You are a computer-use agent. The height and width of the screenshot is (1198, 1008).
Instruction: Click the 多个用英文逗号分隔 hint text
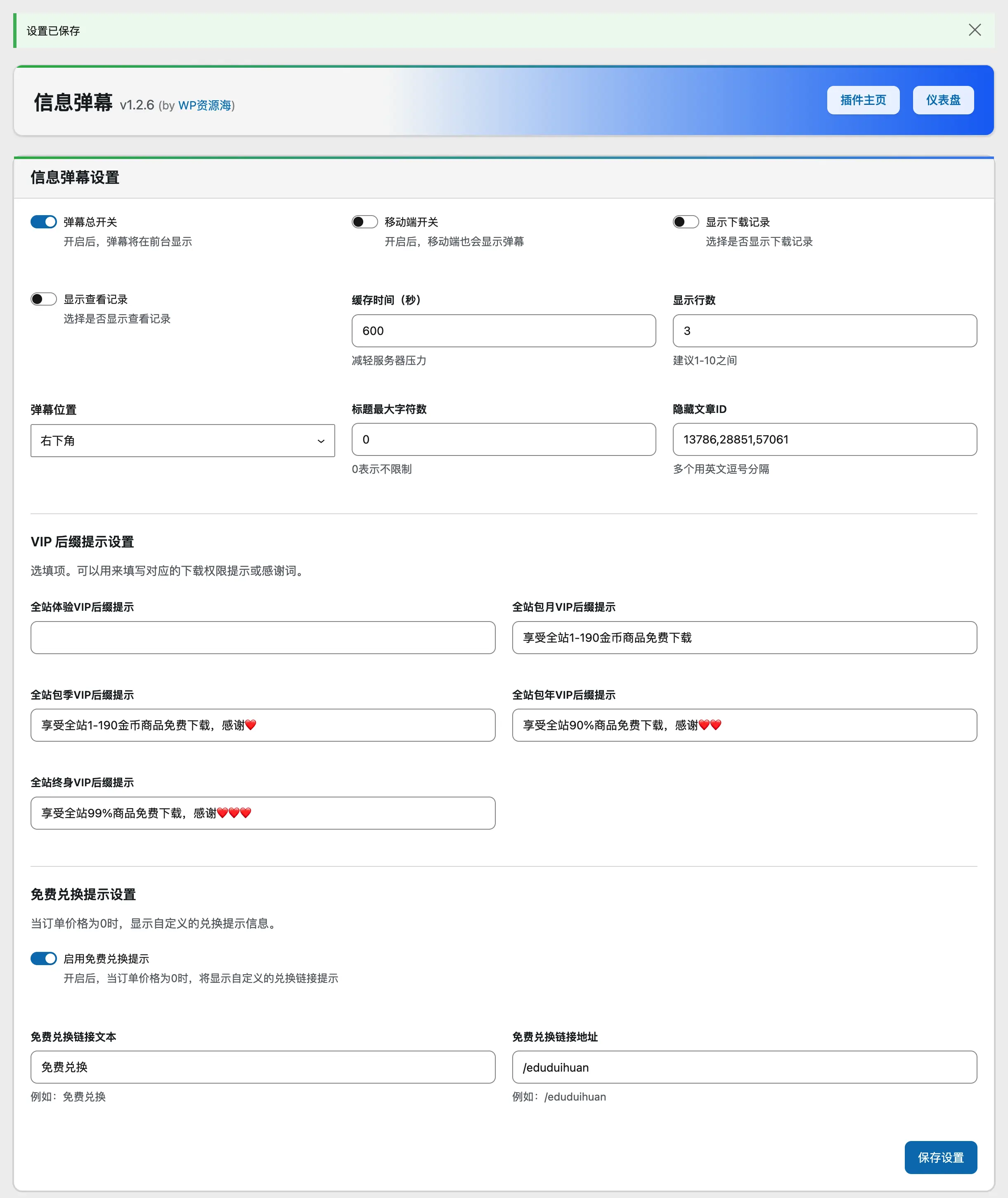[721, 469]
